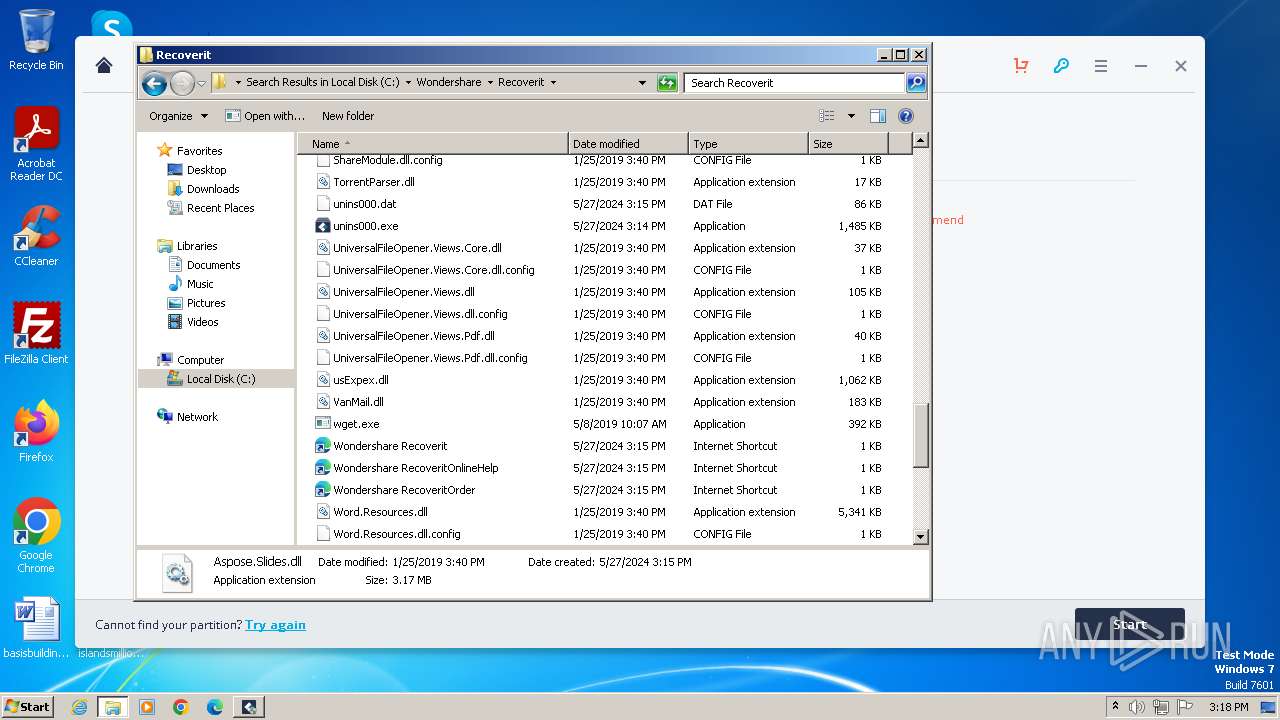This screenshot has width=1280, height=720.
Task: Focus the Search Recoverit field
Action: tap(795, 83)
